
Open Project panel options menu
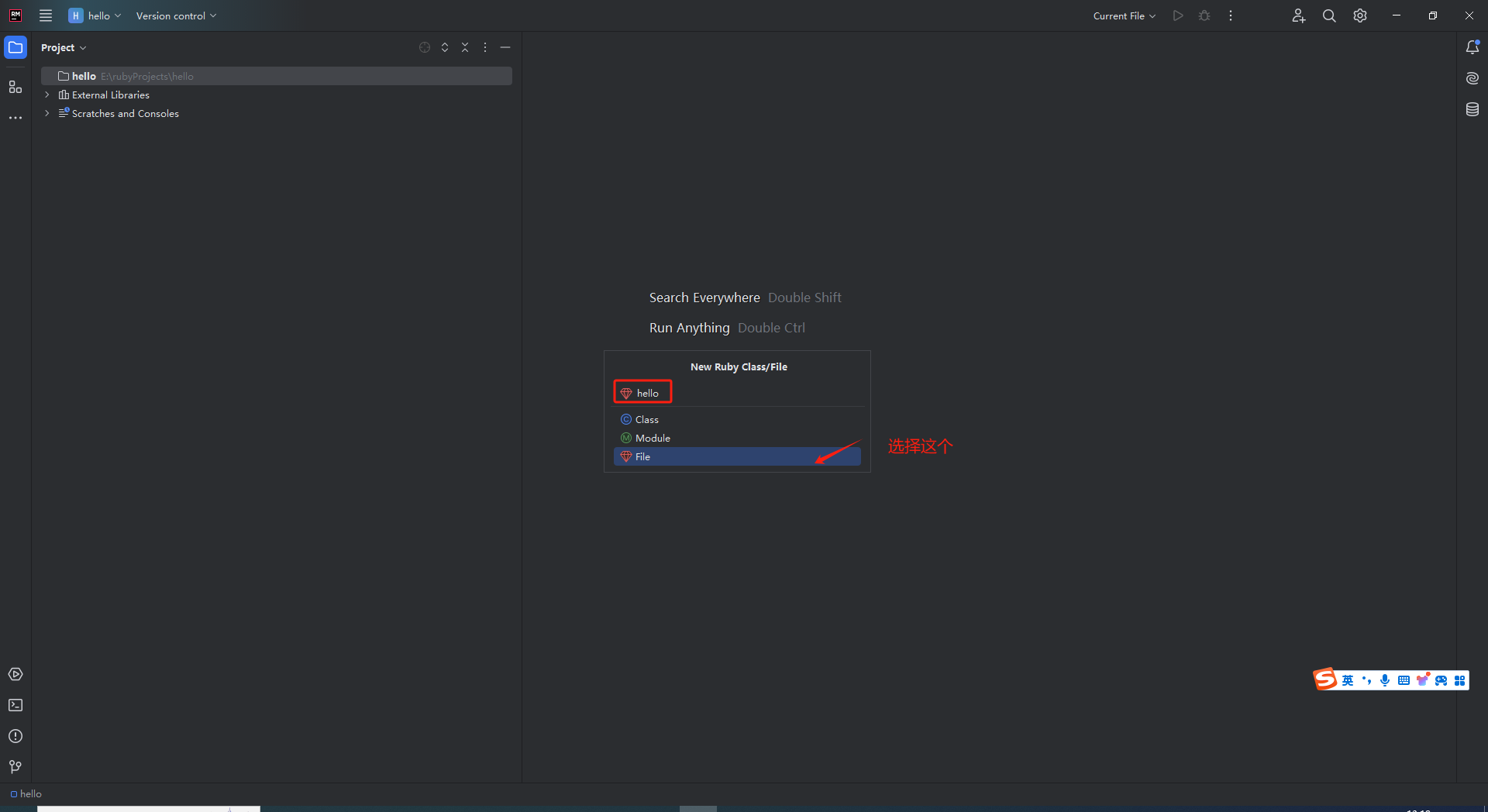click(485, 47)
